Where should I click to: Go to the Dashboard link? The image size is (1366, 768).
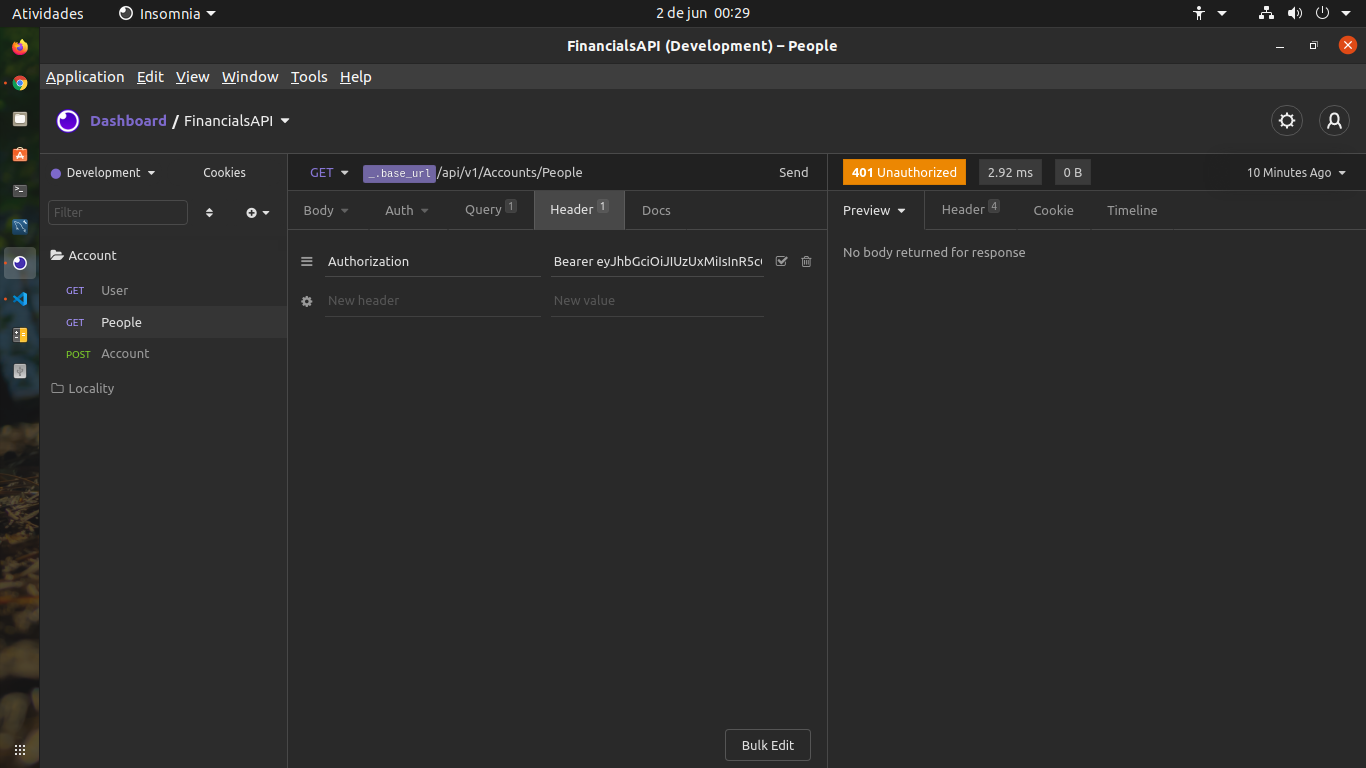[x=128, y=121]
